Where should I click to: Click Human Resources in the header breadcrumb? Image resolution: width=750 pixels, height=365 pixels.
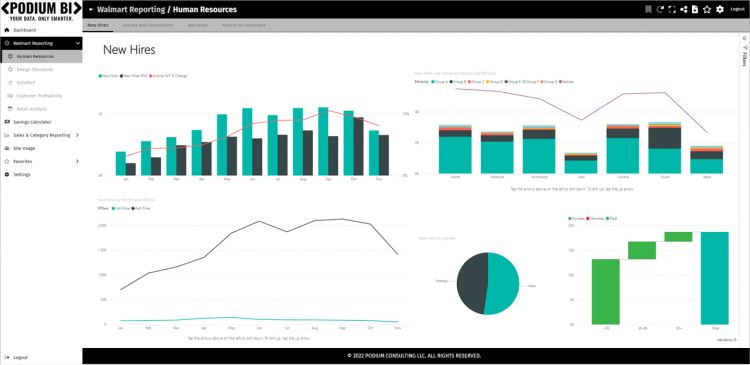click(204, 10)
